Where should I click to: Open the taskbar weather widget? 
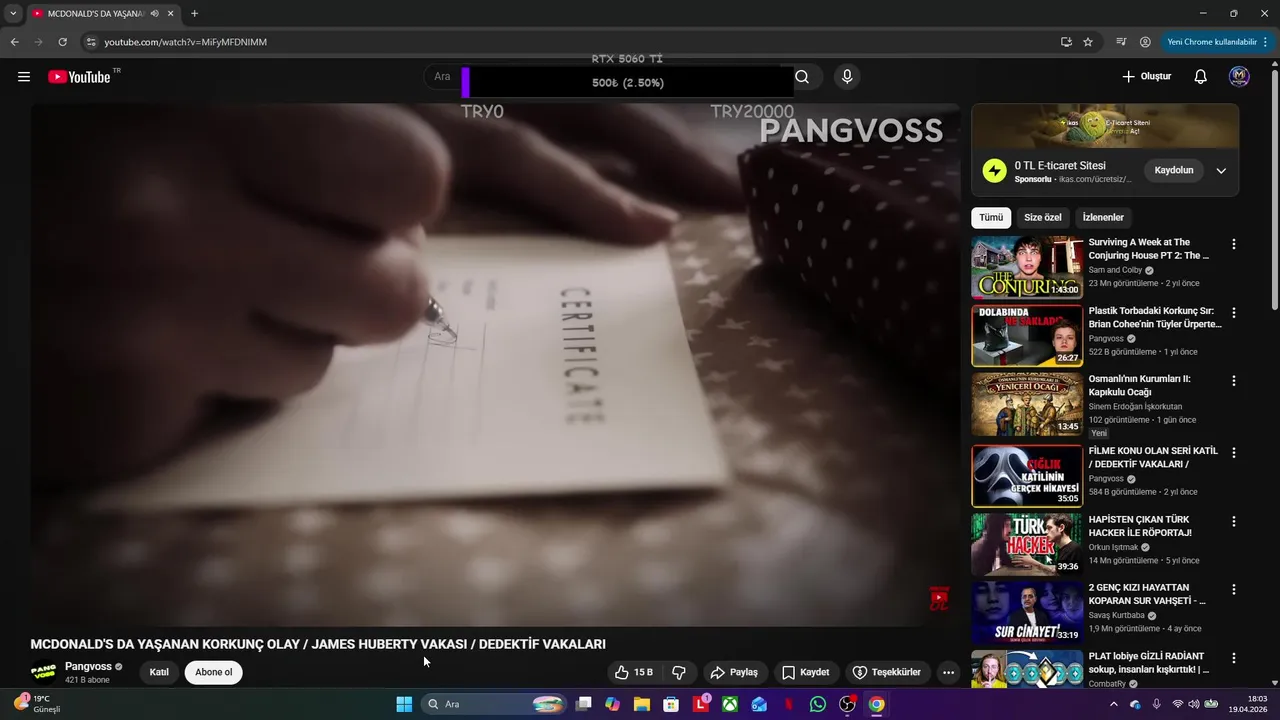pos(38,704)
